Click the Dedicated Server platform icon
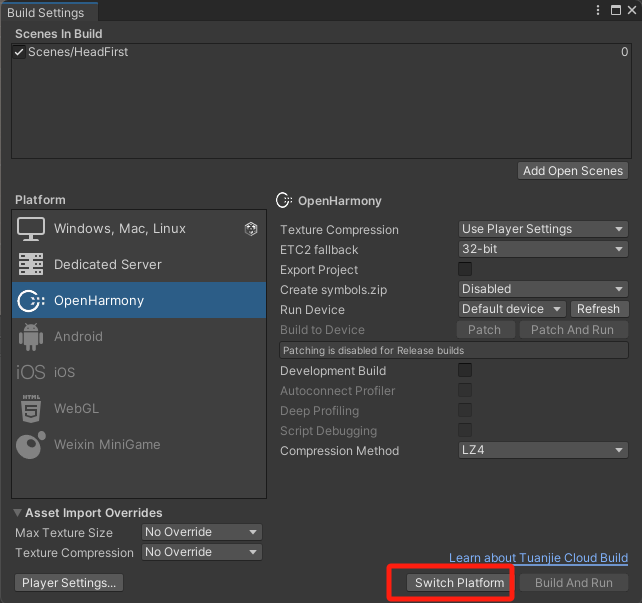The width and height of the screenshot is (642, 603). click(x=31, y=264)
